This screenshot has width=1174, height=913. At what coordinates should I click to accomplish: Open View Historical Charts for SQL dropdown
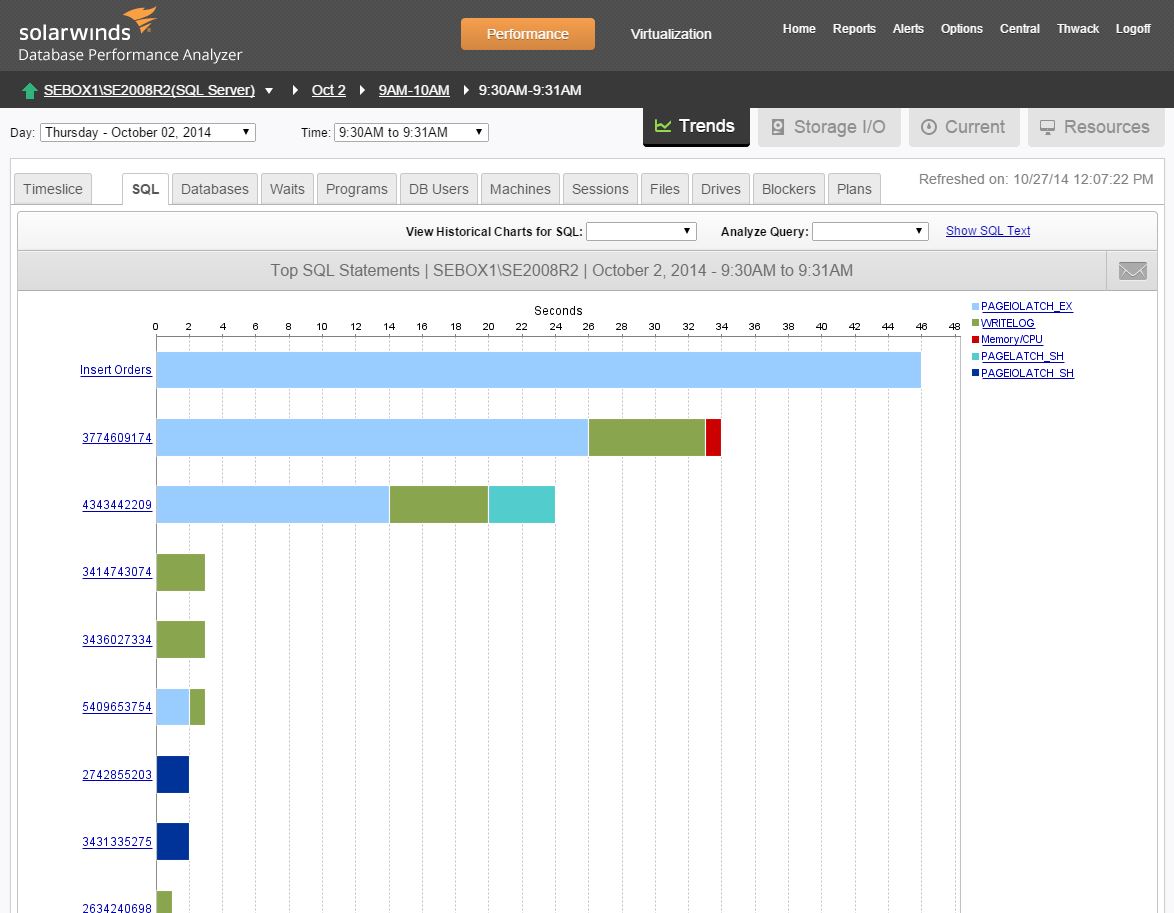[641, 231]
